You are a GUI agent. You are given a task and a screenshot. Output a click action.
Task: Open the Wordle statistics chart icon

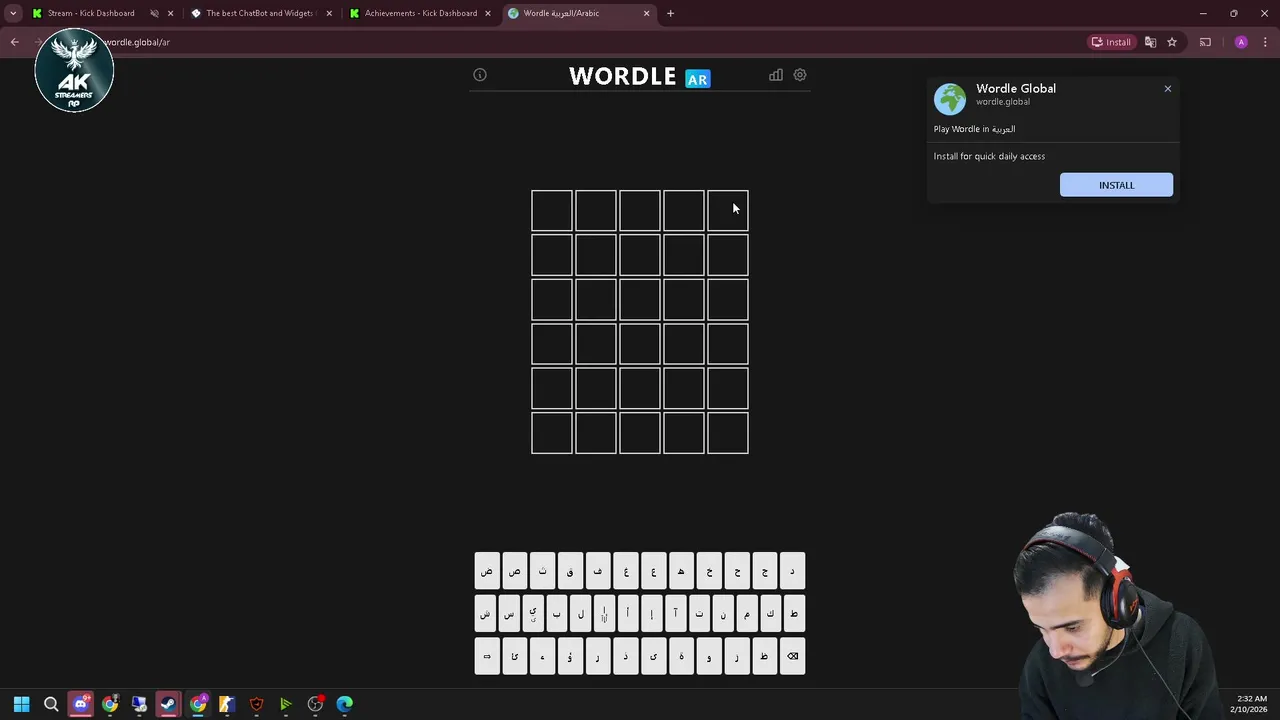tap(776, 75)
